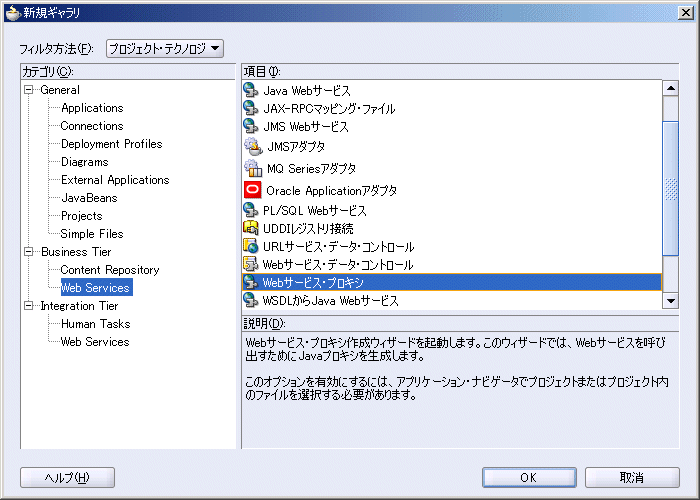The width and height of the screenshot is (700, 500).
Task: Click the red Oracle Applicationアダプタ icon
Action: coord(253,190)
